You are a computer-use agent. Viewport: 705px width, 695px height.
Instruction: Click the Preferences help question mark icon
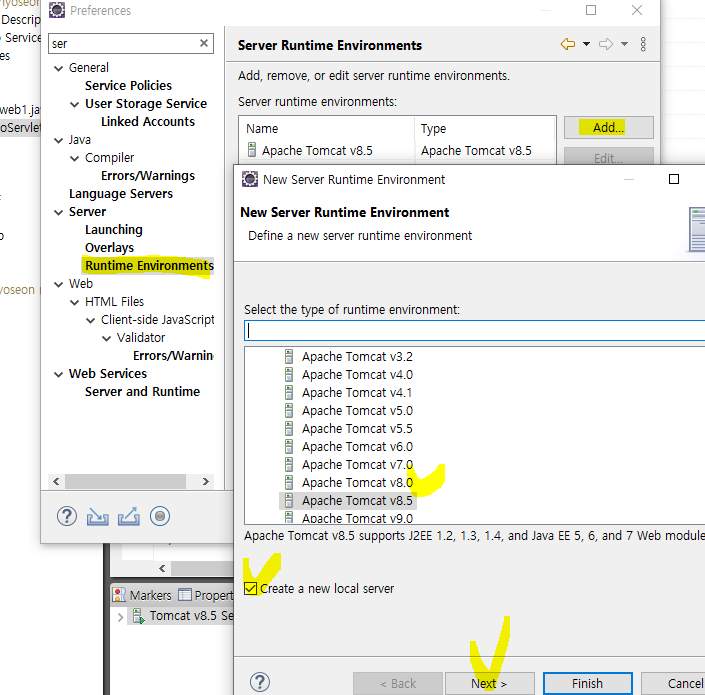pyautogui.click(x=67, y=517)
